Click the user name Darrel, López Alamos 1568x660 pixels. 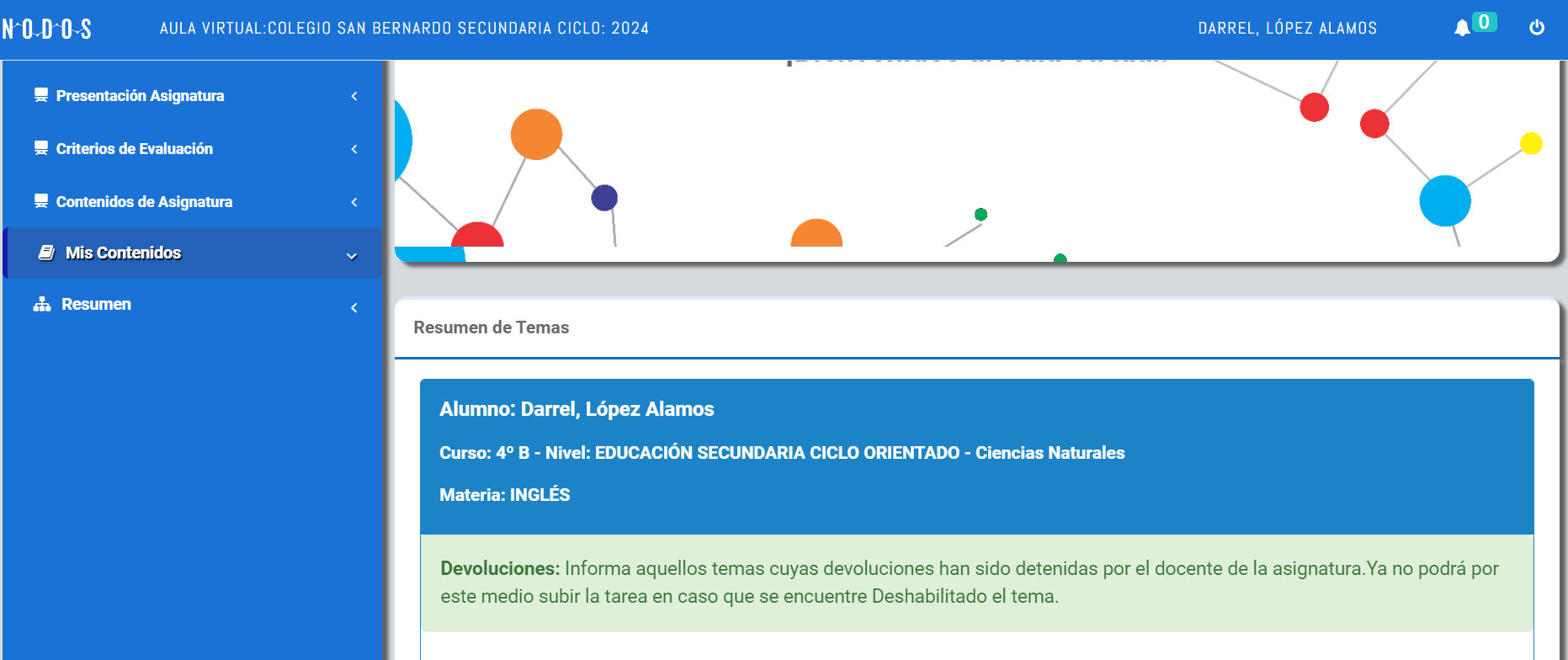coord(1287,29)
